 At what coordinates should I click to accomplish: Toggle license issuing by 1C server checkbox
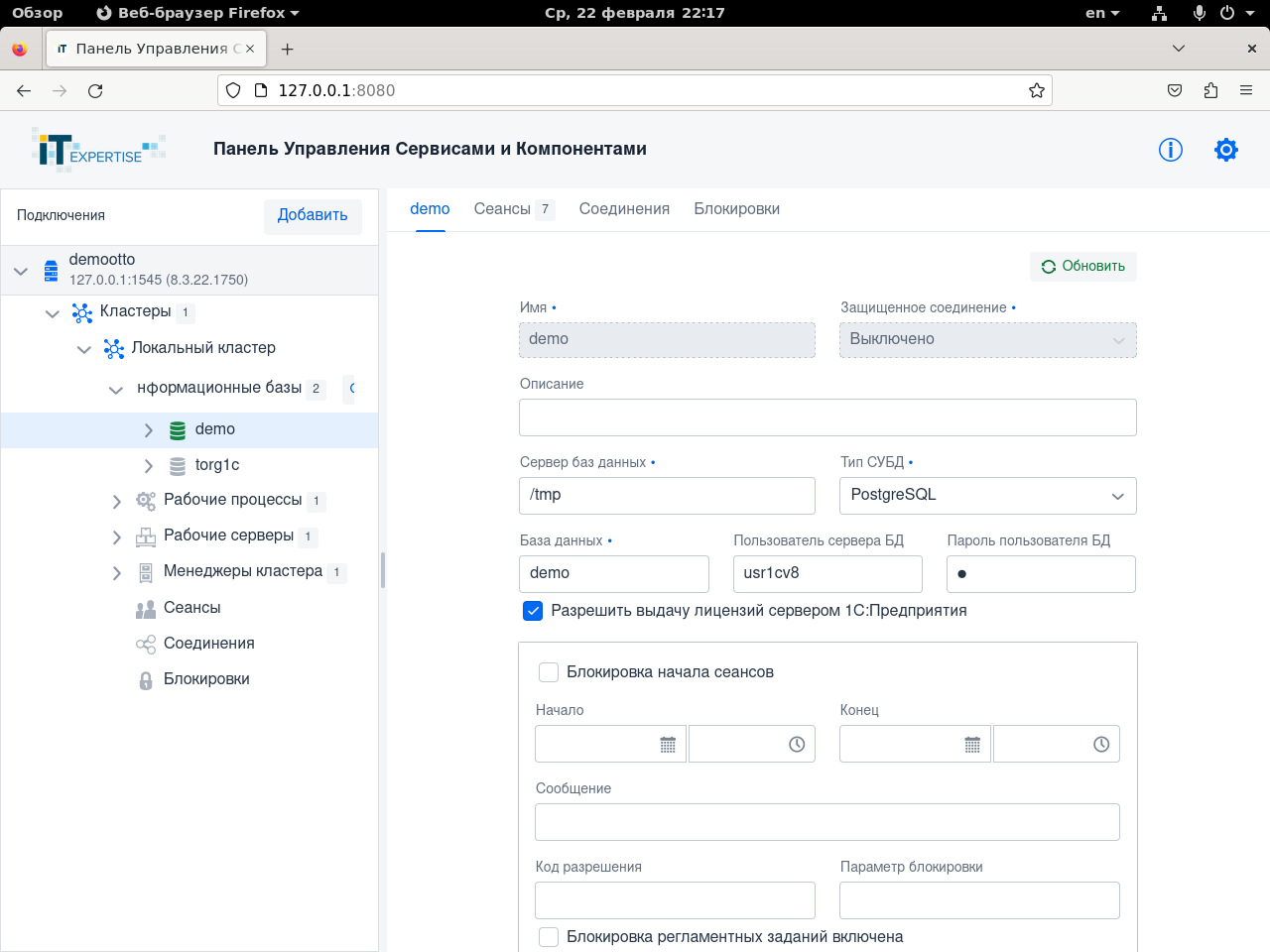tap(533, 611)
